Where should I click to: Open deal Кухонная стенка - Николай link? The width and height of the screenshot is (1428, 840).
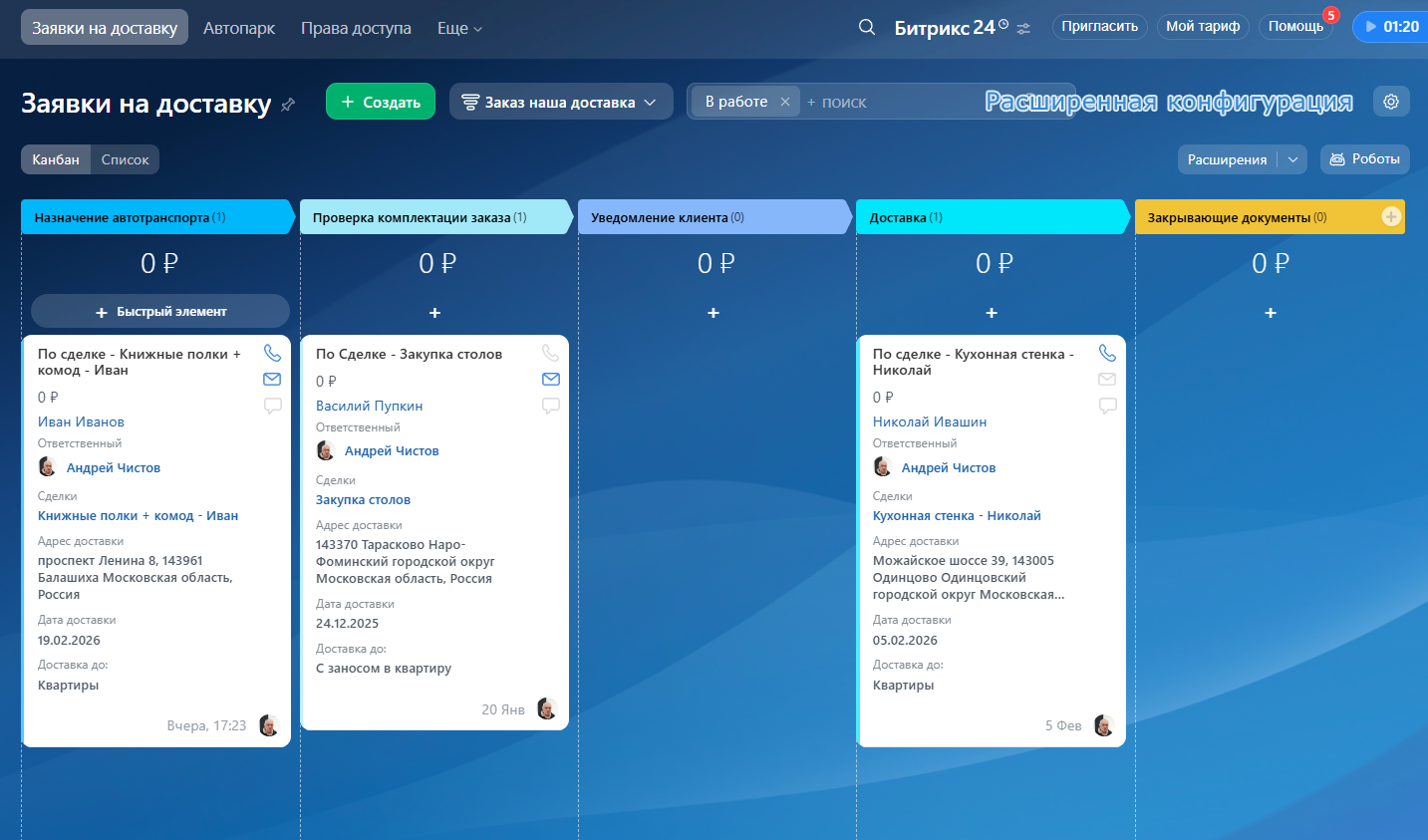[957, 515]
